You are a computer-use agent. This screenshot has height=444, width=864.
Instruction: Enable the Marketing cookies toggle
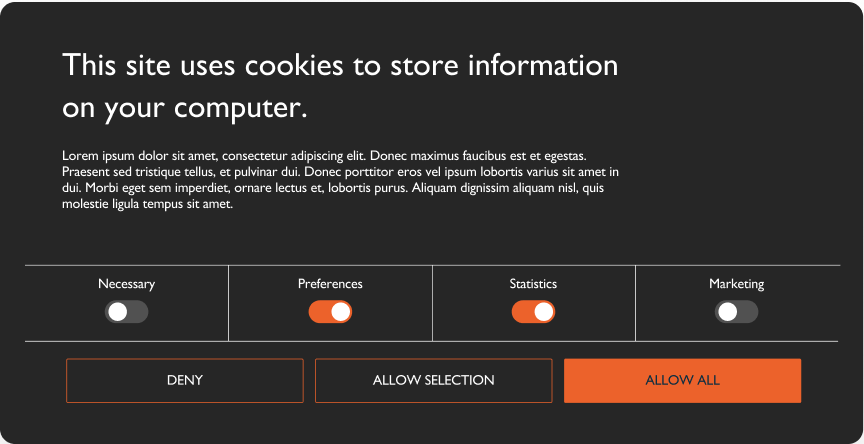[737, 312]
